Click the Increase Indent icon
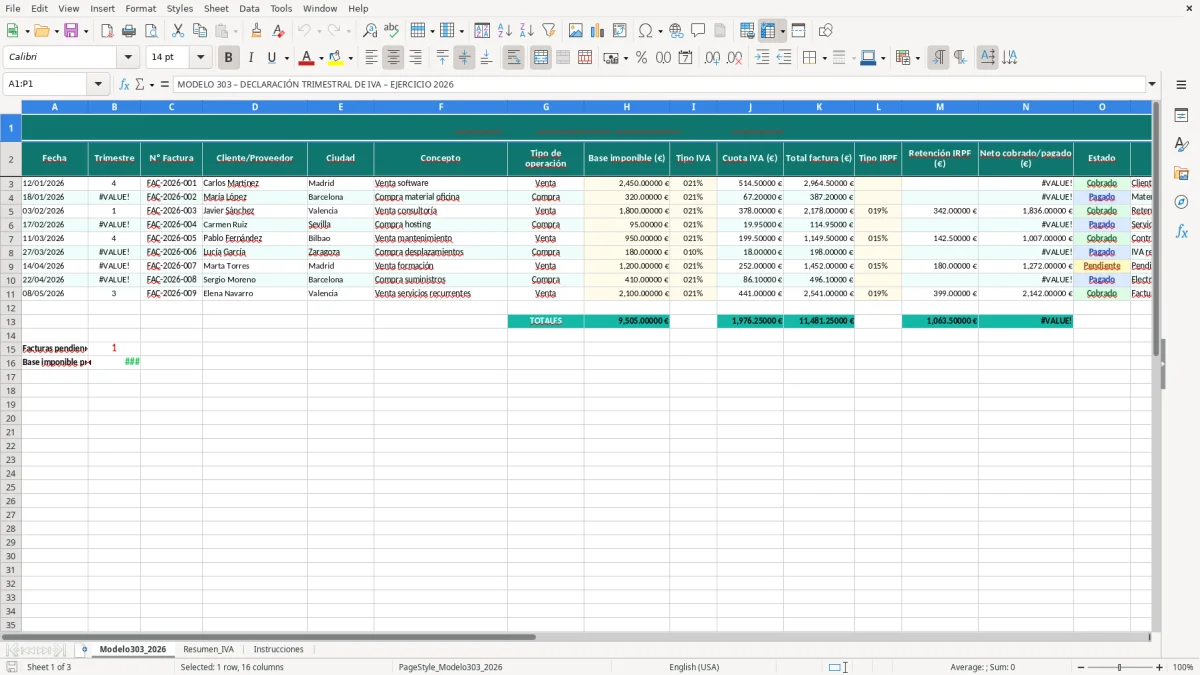The height and width of the screenshot is (675, 1200). [762, 58]
